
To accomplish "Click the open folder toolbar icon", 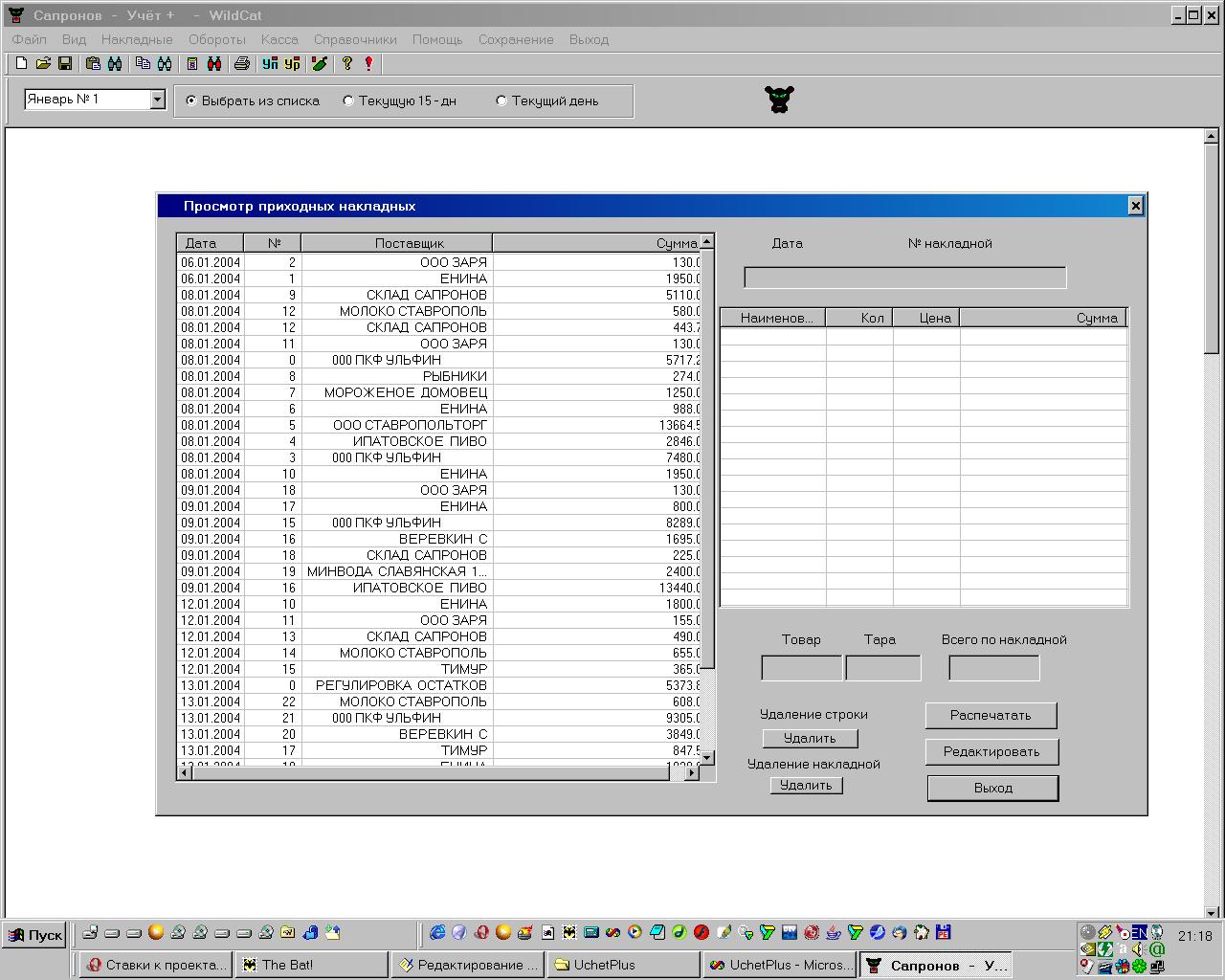I will coord(43,63).
